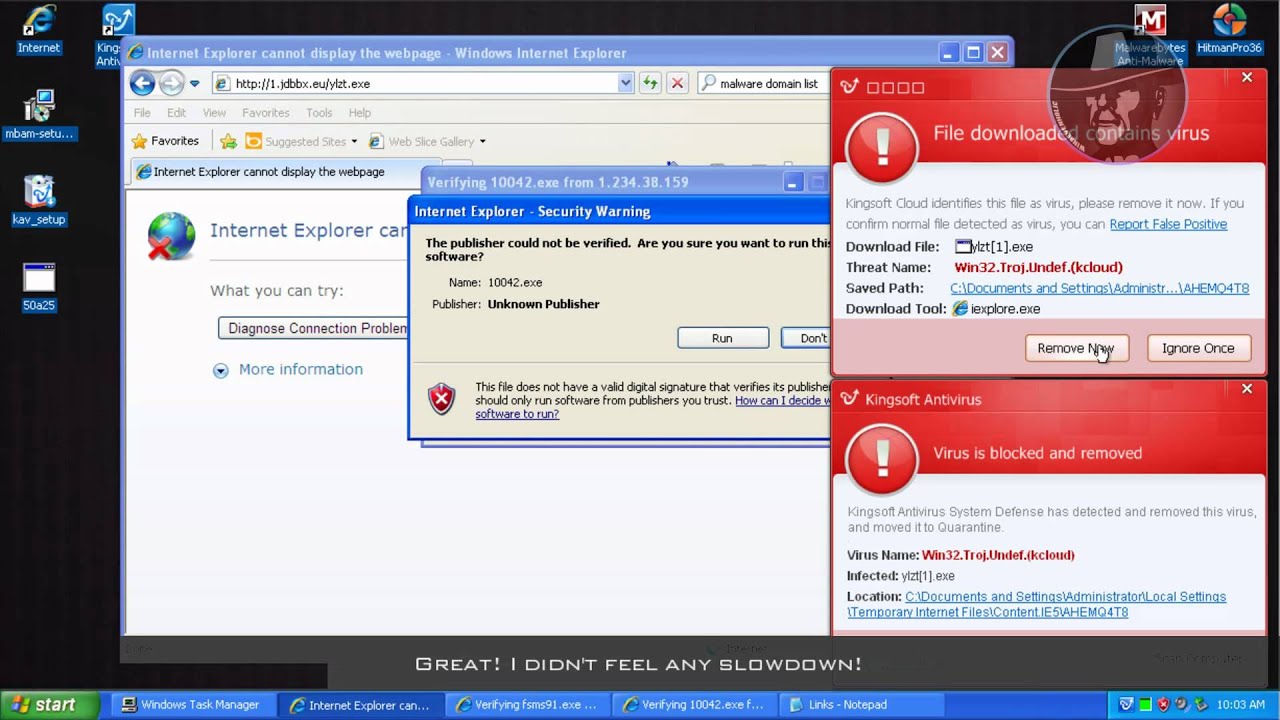Image resolution: width=1280 pixels, height=720 pixels.
Task: Expand the address bar history dropdown
Action: tap(625, 83)
